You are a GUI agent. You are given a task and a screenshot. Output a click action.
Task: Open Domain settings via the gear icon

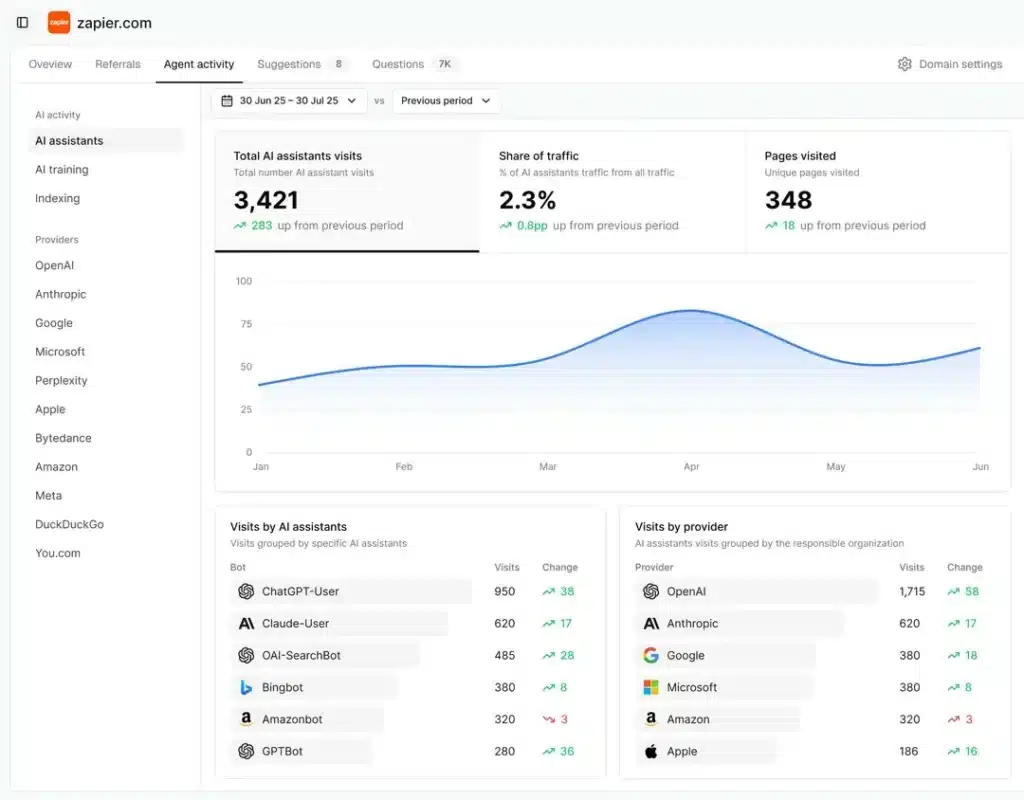(x=903, y=63)
